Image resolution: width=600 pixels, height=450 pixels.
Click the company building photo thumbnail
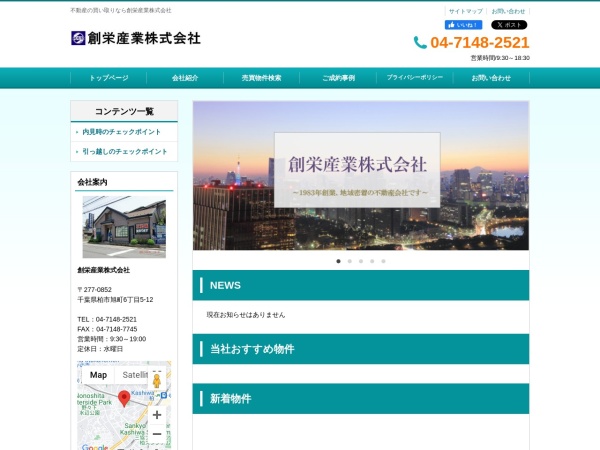[x=124, y=227]
